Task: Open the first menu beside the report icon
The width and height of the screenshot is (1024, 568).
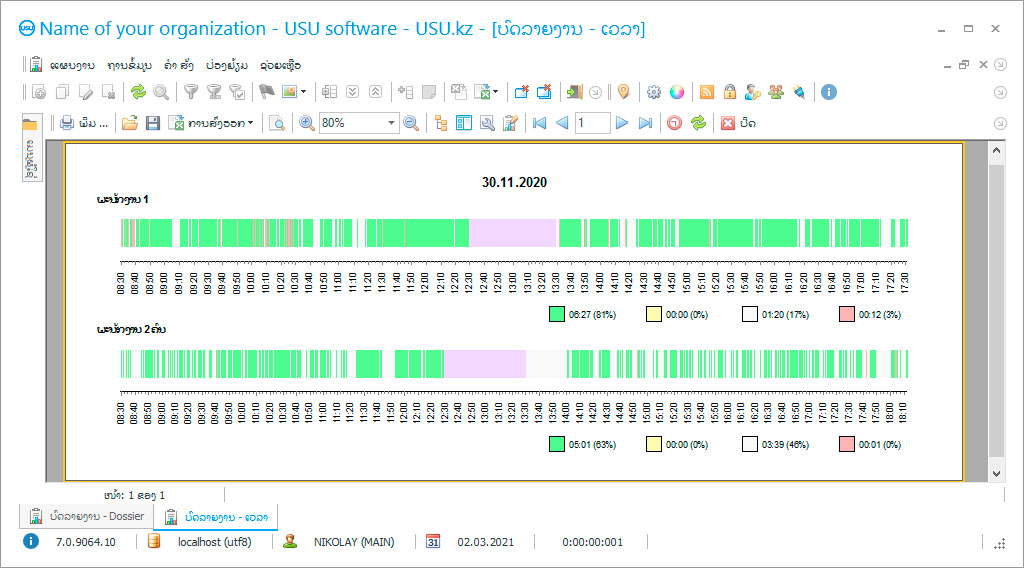Action: (x=71, y=65)
